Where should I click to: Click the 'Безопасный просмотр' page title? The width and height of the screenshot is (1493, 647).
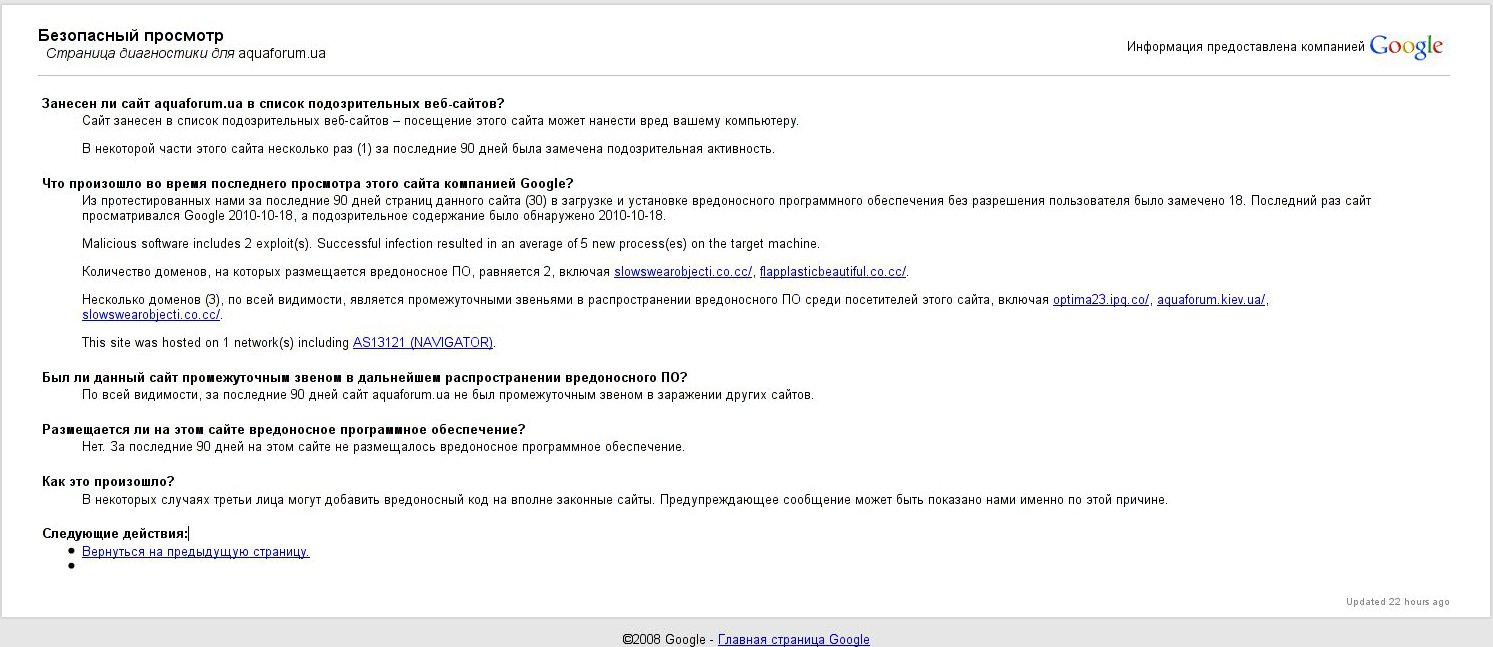click(131, 36)
